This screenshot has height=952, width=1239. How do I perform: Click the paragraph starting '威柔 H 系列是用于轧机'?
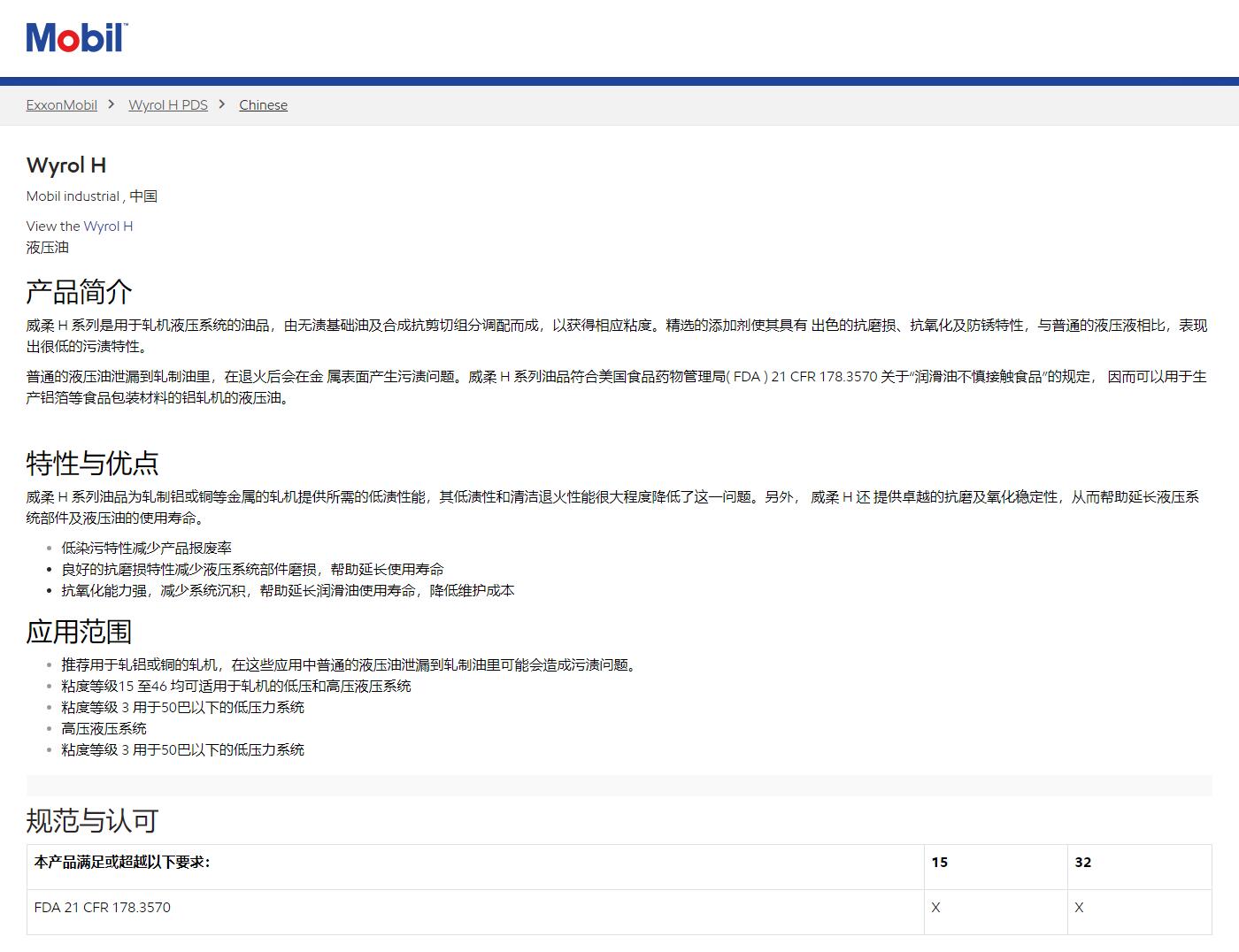[617, 336]
